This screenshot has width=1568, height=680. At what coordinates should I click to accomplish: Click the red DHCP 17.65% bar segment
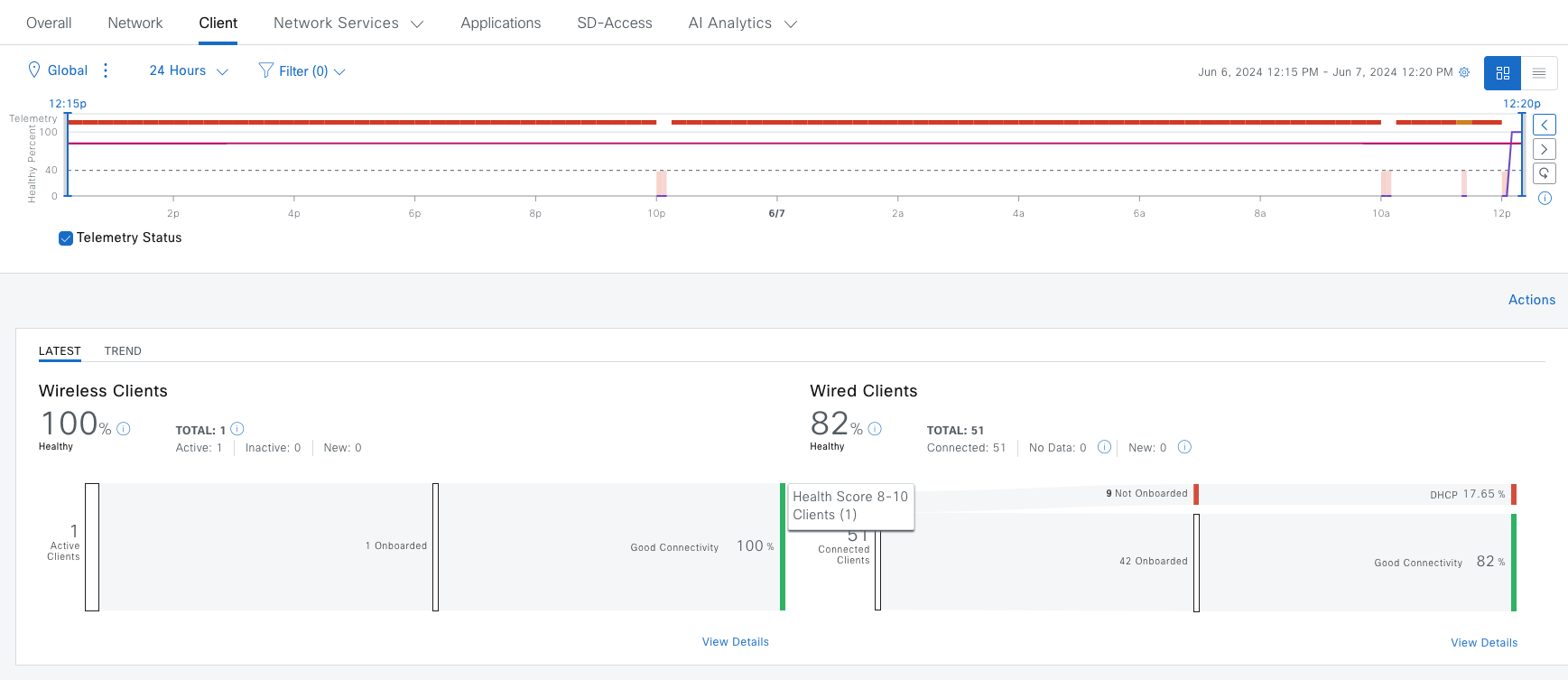tap(1513, 494)
